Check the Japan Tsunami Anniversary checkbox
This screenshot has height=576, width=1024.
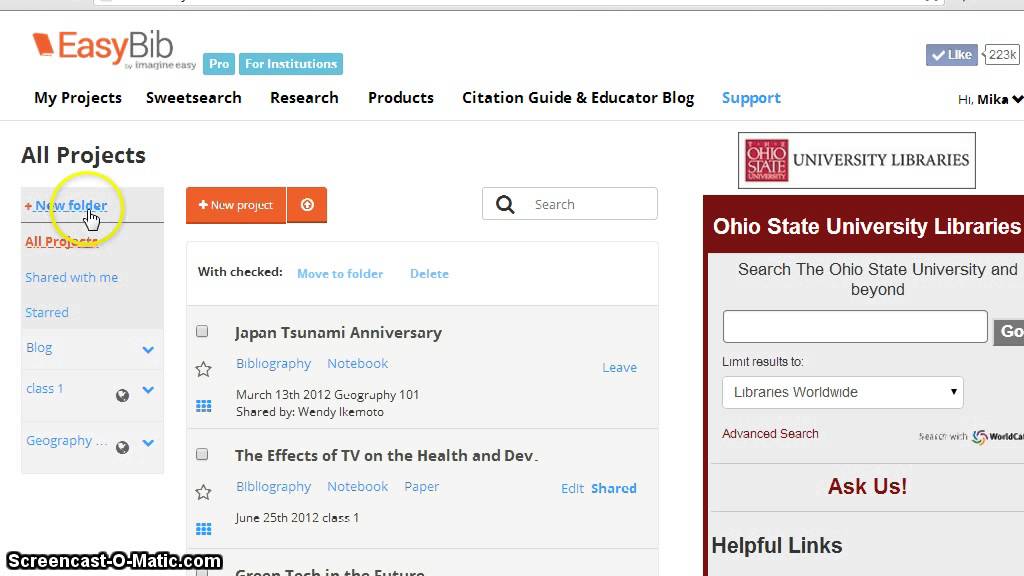tap(202, 331)
